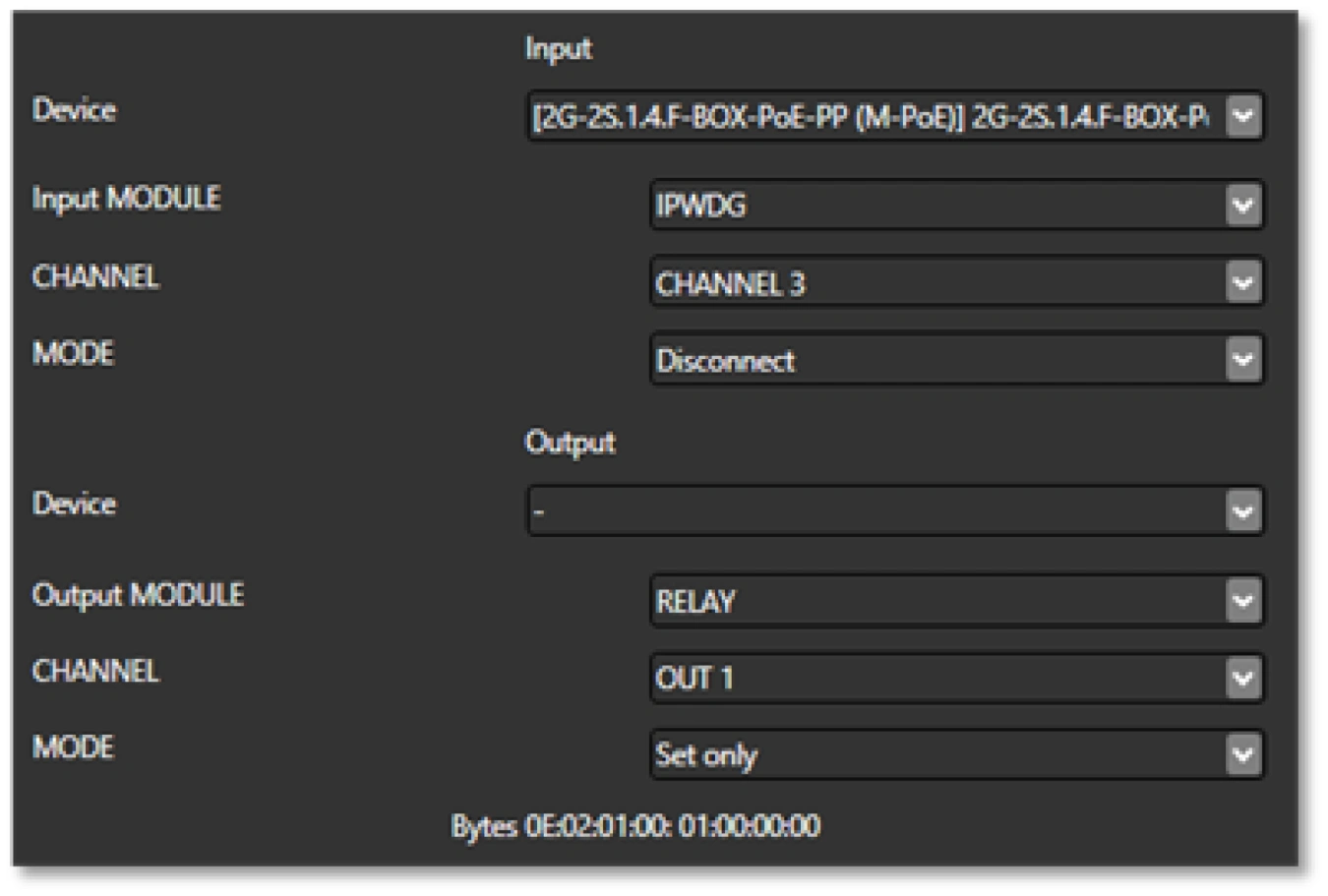The image size is (1328, 896).
Task: Open the output CHANNEL dropdown showing OUT 1
Action: pos(935,678)
